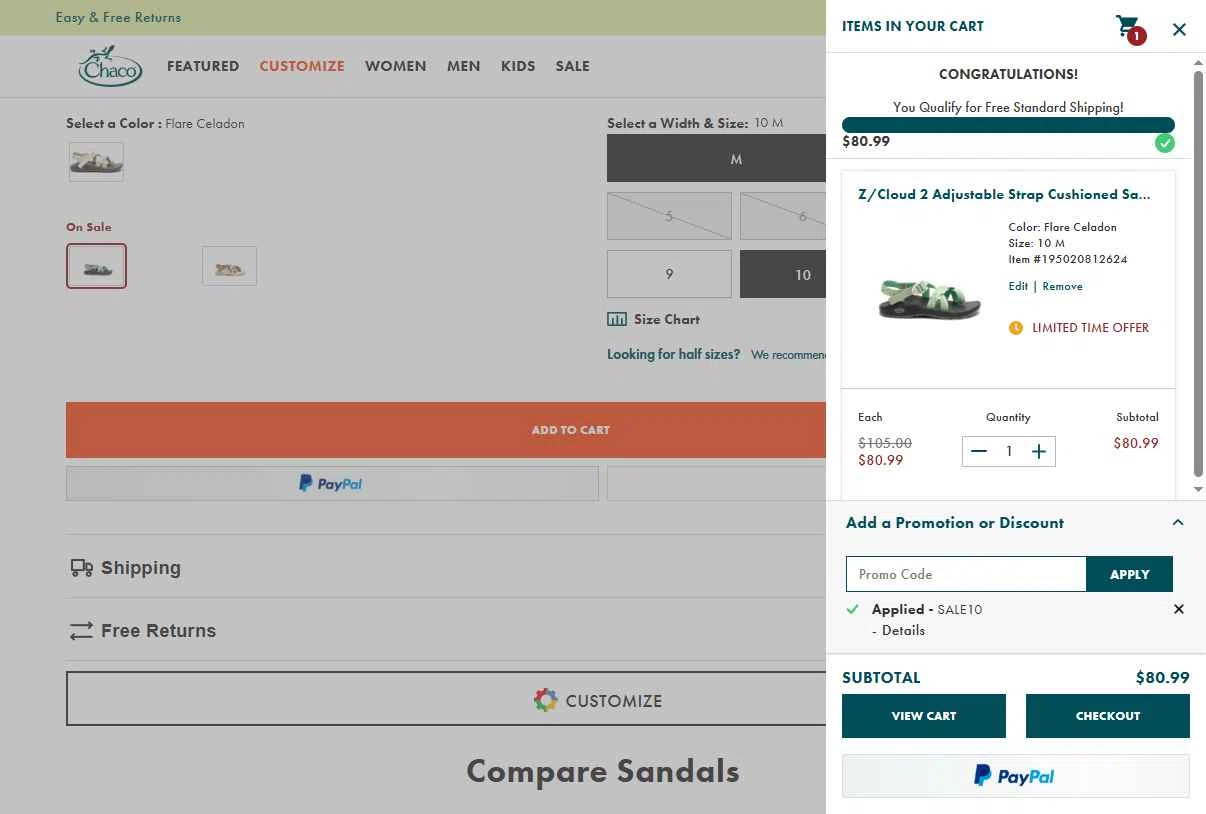1206x814 pixels.
Task: Select size 10
Action: [x=783, y=274]
